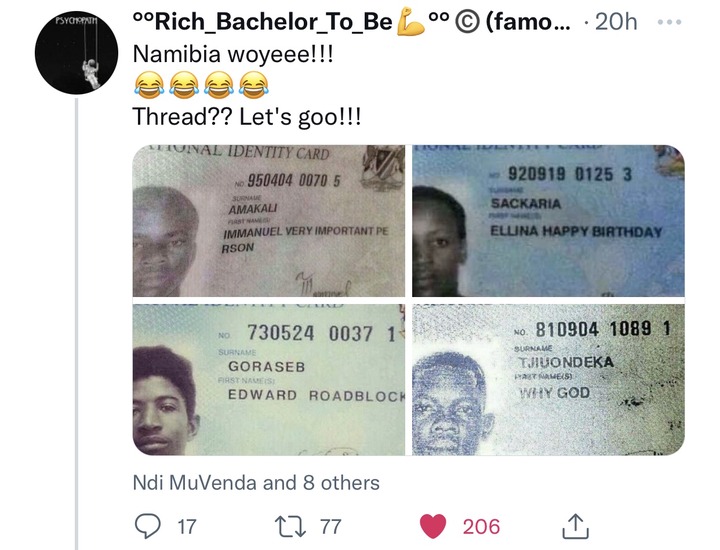Open Rich_Bachelor_To_Be profile name link
The width and height of the screenshot is (720, 550).
pyautogui.click(x=262, y=22)
